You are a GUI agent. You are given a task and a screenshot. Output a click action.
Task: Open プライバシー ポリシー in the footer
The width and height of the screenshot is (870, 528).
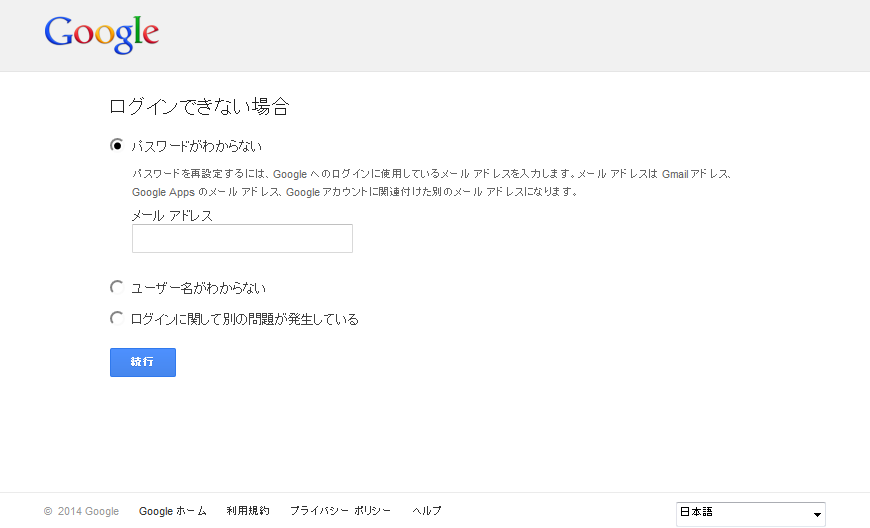tap(340, 511)
